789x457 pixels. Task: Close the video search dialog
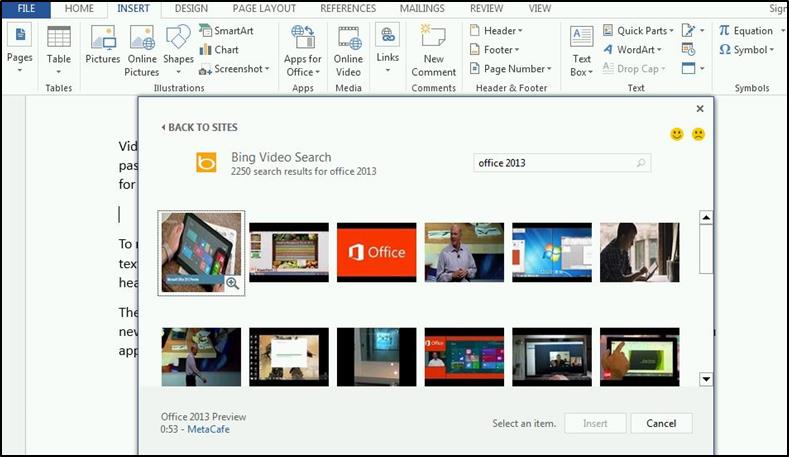pyautogui.click(x=700, y=109)
